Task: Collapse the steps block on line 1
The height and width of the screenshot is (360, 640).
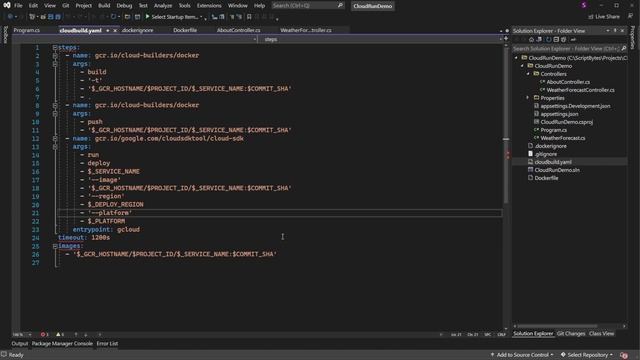Action: point(55,48)
